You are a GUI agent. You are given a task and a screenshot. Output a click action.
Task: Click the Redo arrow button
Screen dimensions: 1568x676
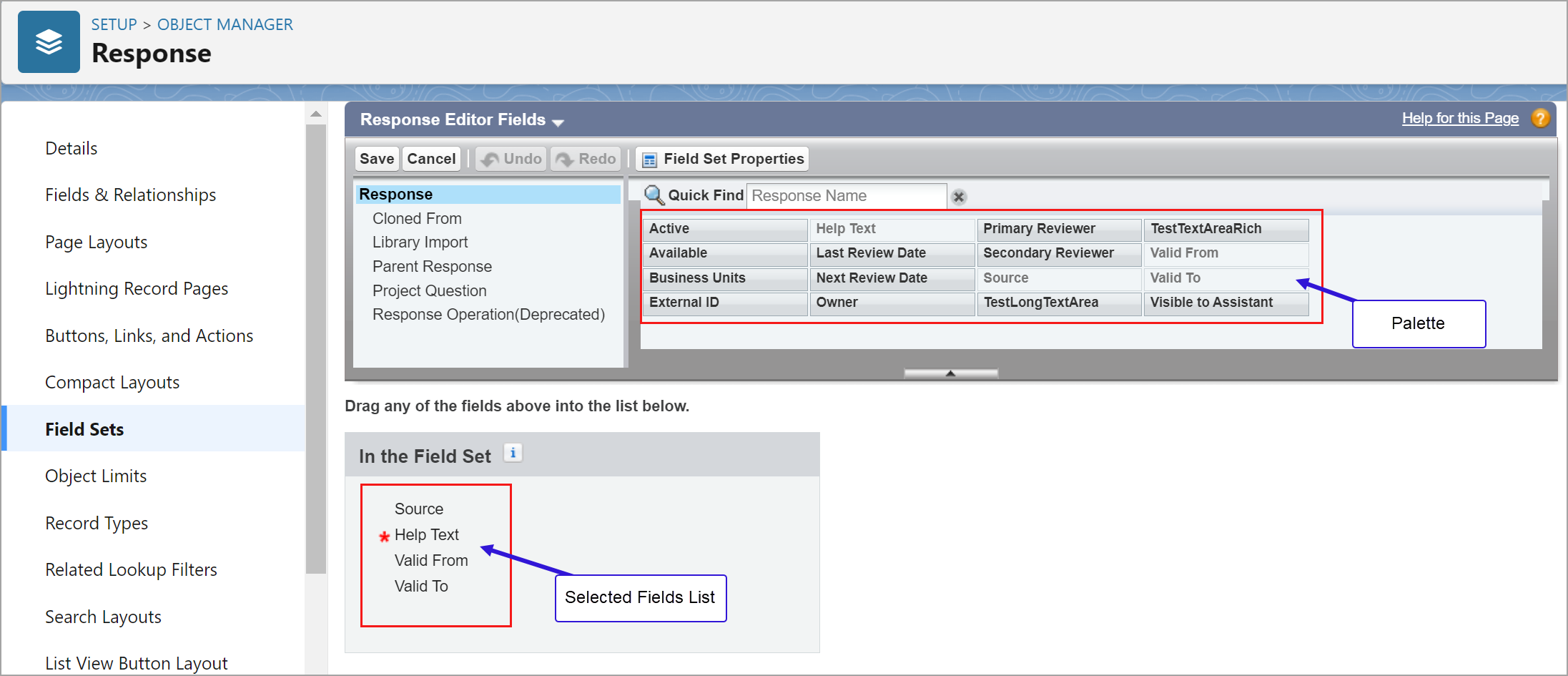tap(586, 159)
